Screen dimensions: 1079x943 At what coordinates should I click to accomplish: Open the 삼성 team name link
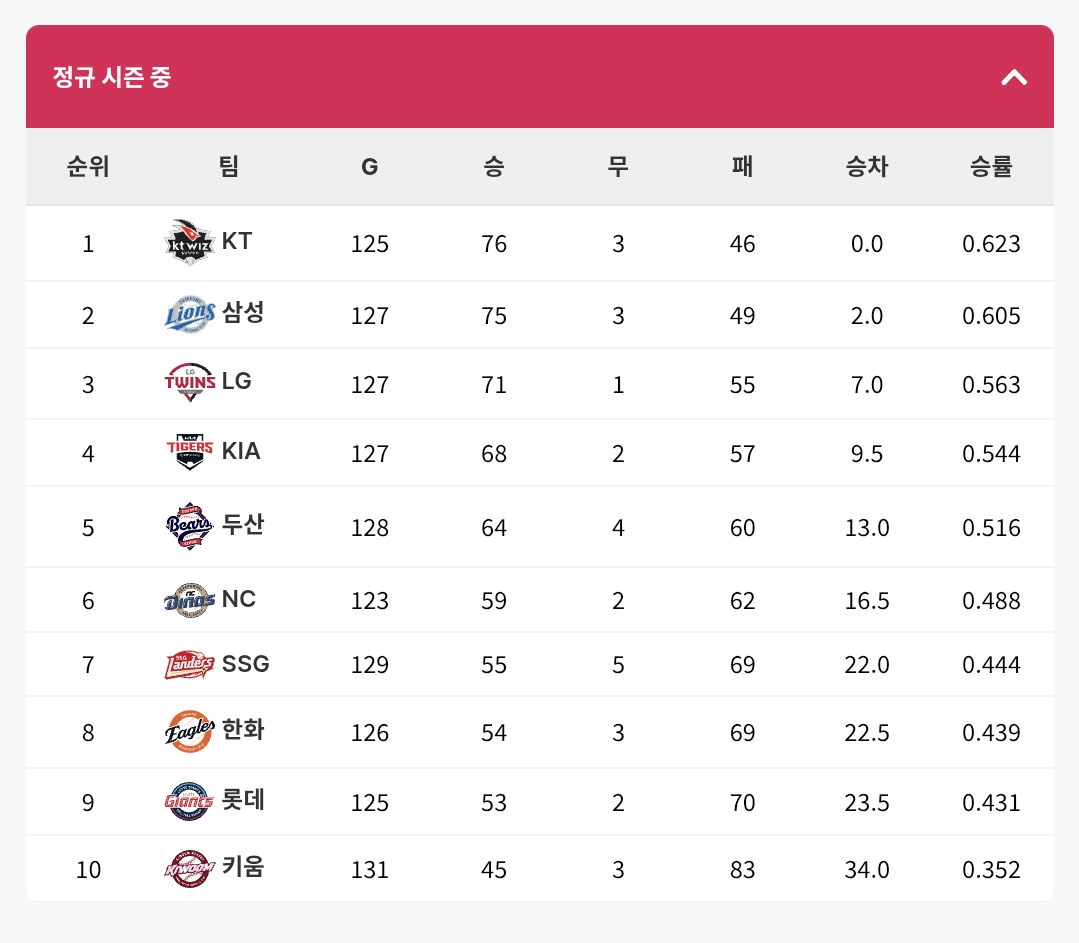[243, 312]
